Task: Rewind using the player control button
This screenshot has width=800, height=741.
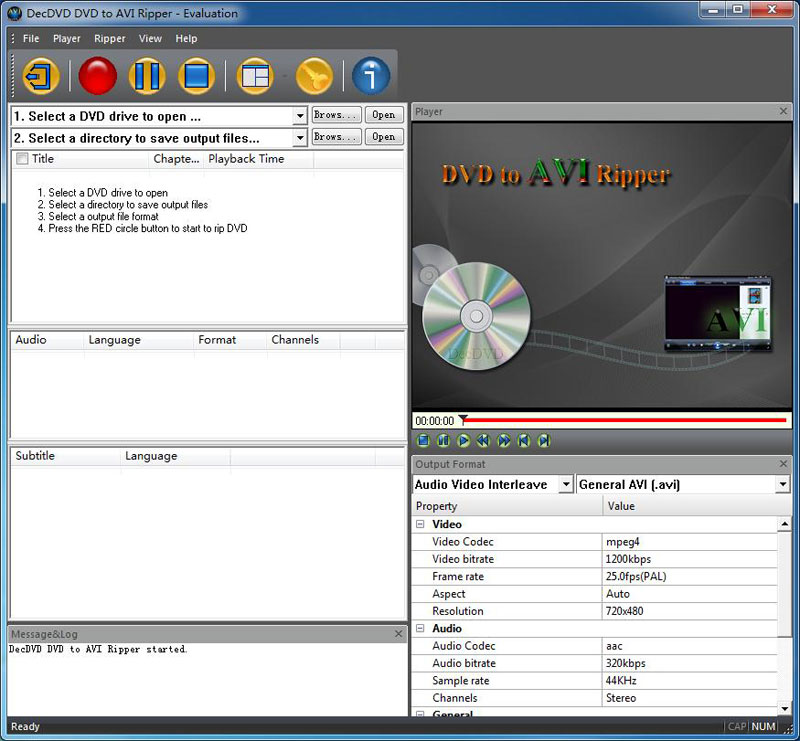Action: (483, 440)
